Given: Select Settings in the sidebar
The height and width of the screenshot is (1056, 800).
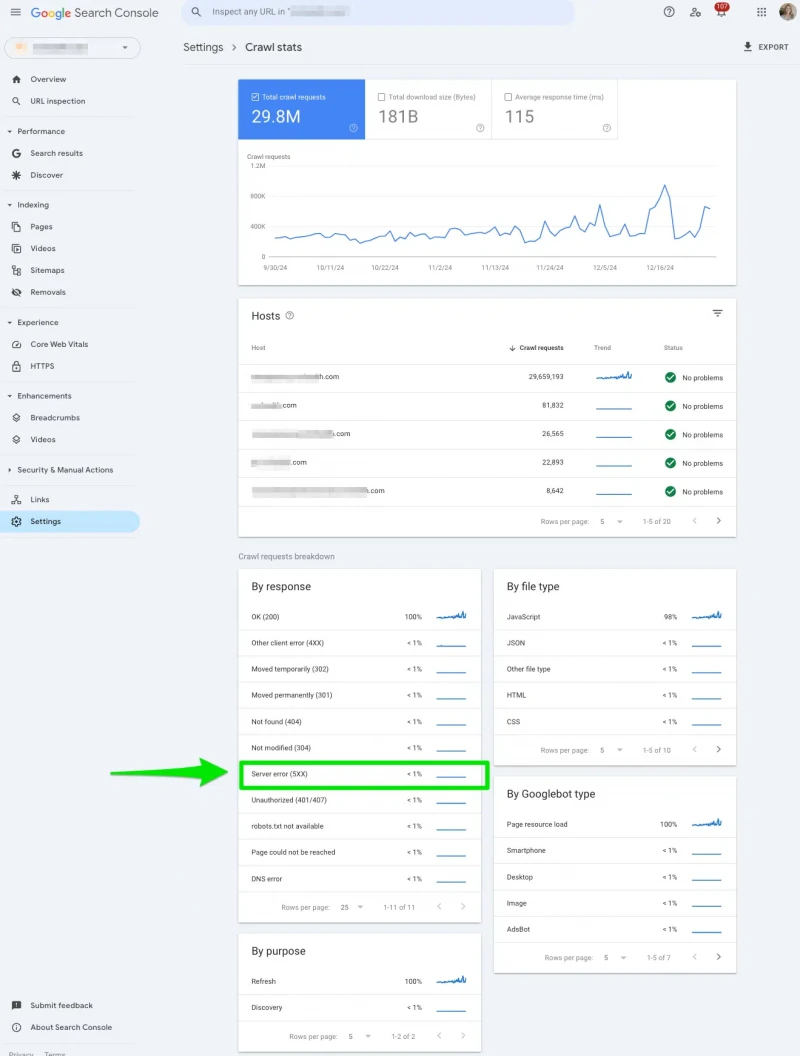Looking at the screenshot, I should click(x=70, y=521).
